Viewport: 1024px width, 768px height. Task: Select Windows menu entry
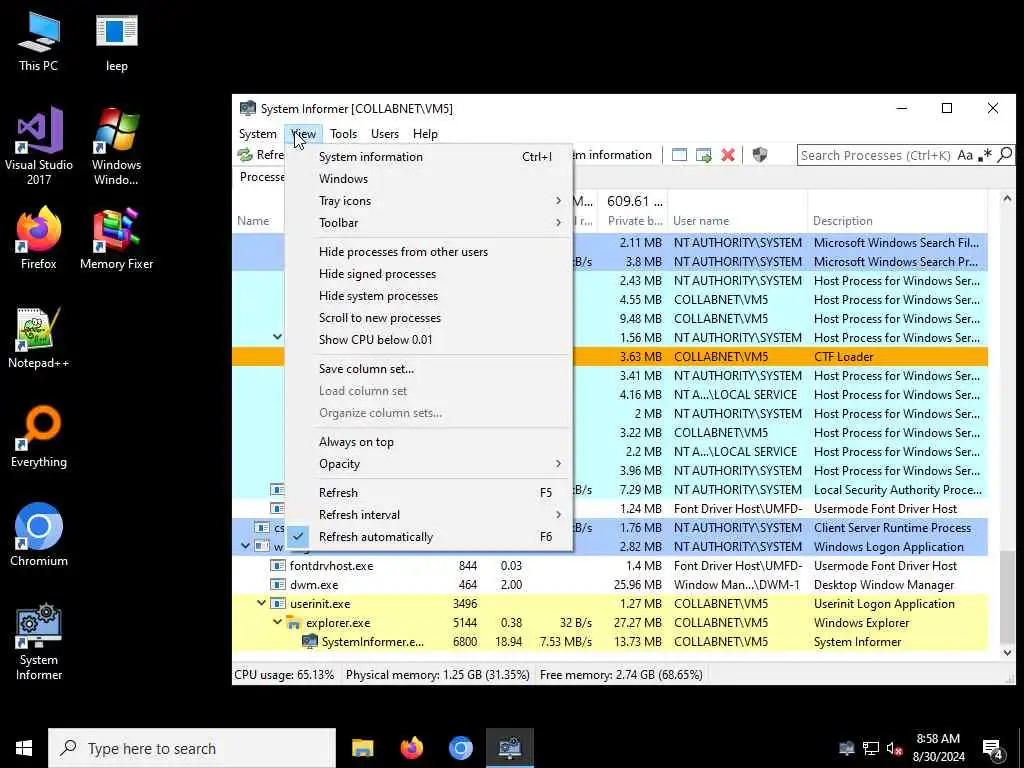click(429, 179)
